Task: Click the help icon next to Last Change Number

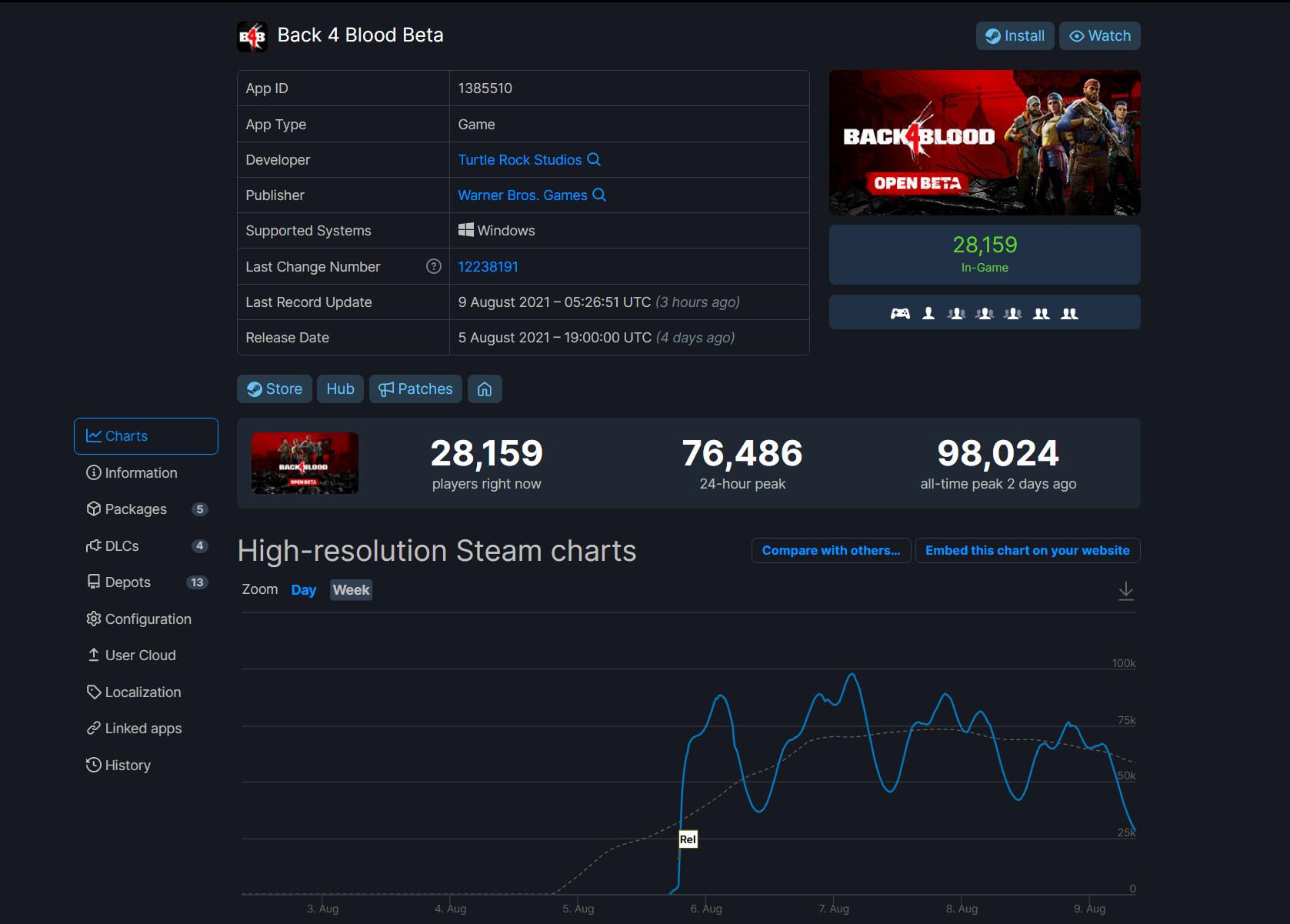Action: (x=434, y=266)
